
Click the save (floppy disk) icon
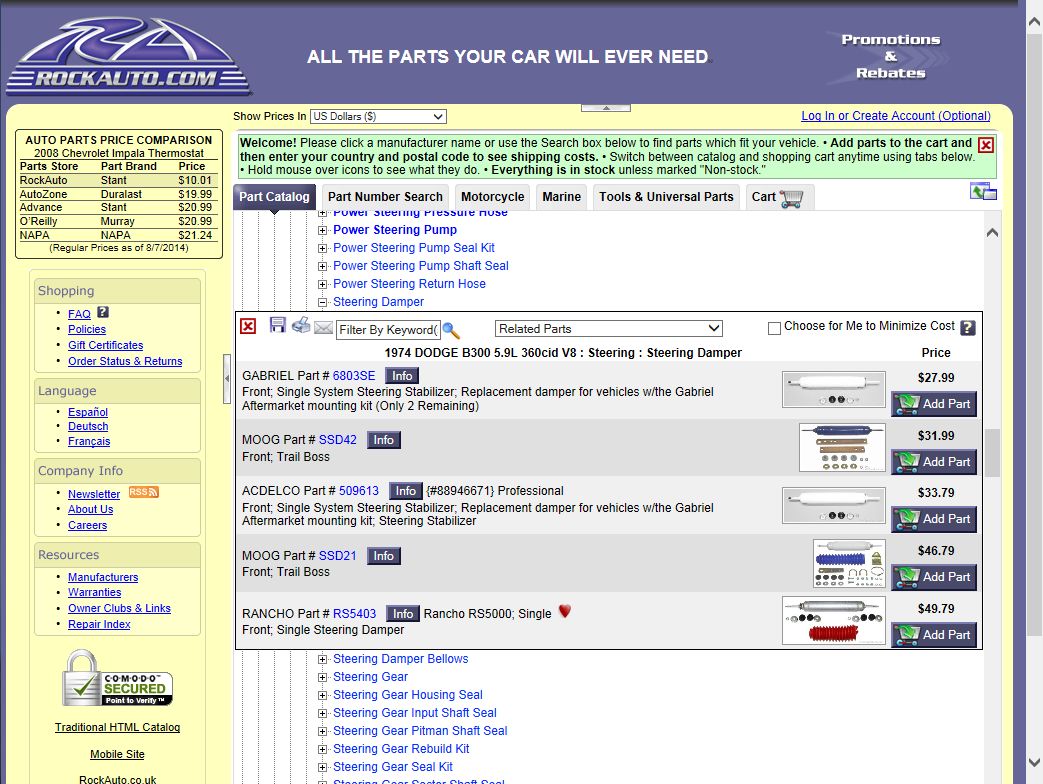pos(277,325)
